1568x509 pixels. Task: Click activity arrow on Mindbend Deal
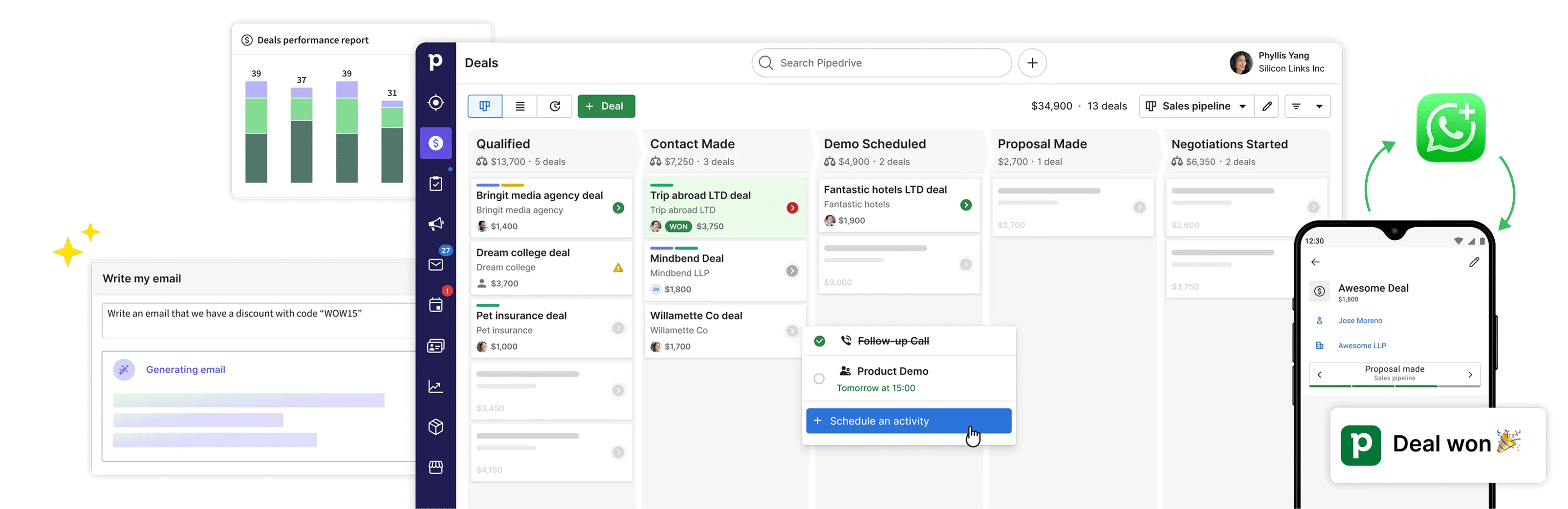792,271
